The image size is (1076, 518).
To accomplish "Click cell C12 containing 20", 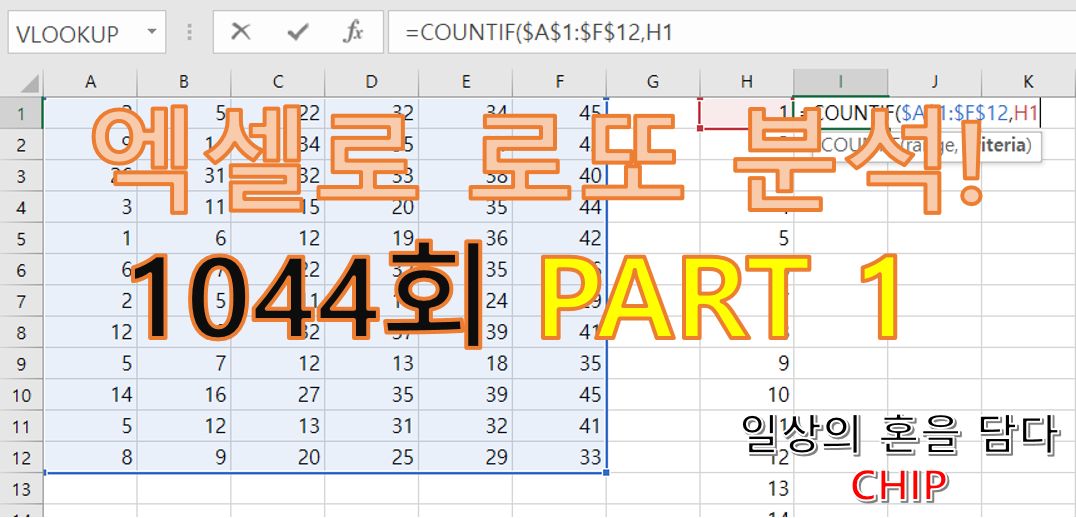I will point(278,457).
